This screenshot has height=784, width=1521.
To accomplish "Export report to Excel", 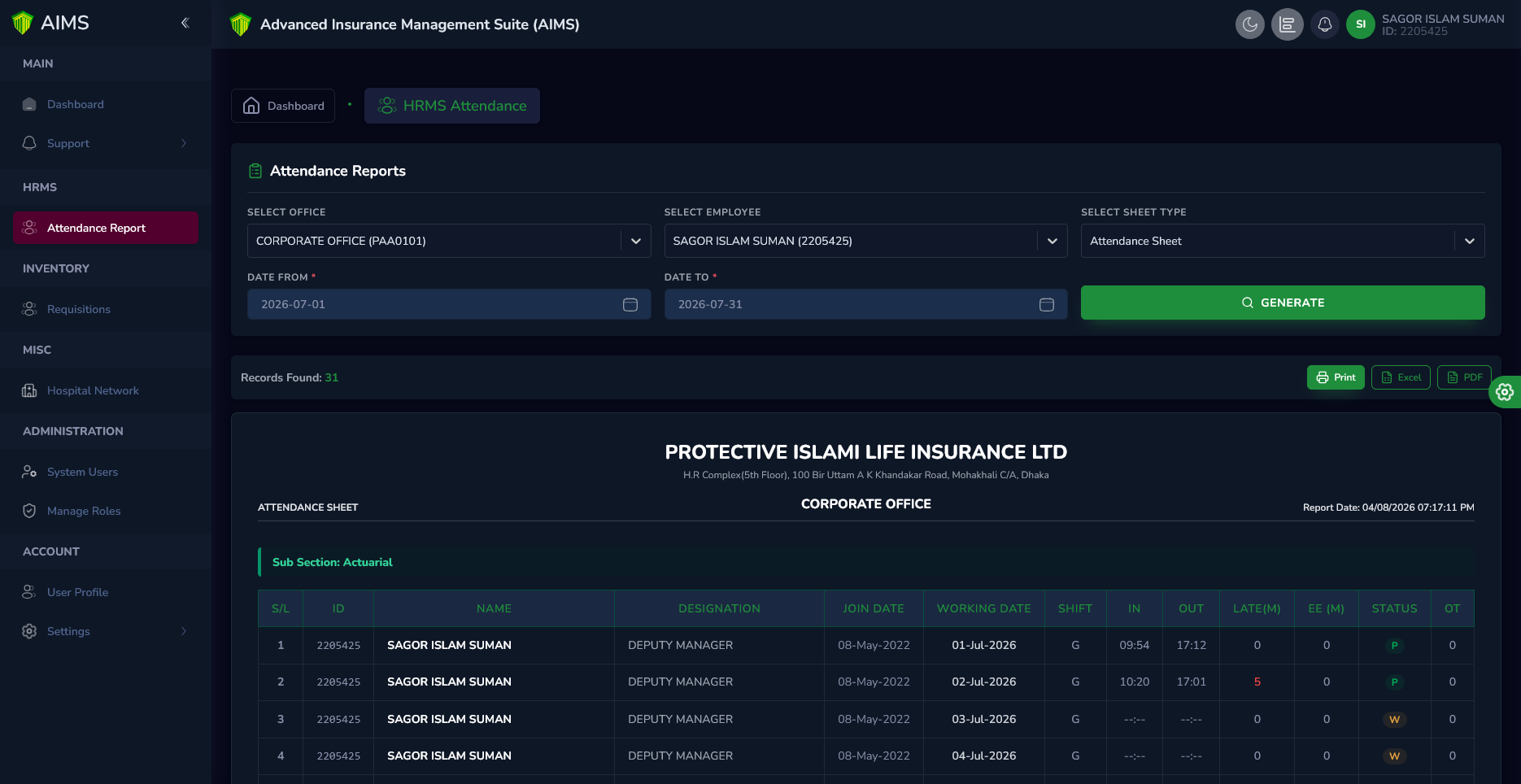I will point(1401,377).
